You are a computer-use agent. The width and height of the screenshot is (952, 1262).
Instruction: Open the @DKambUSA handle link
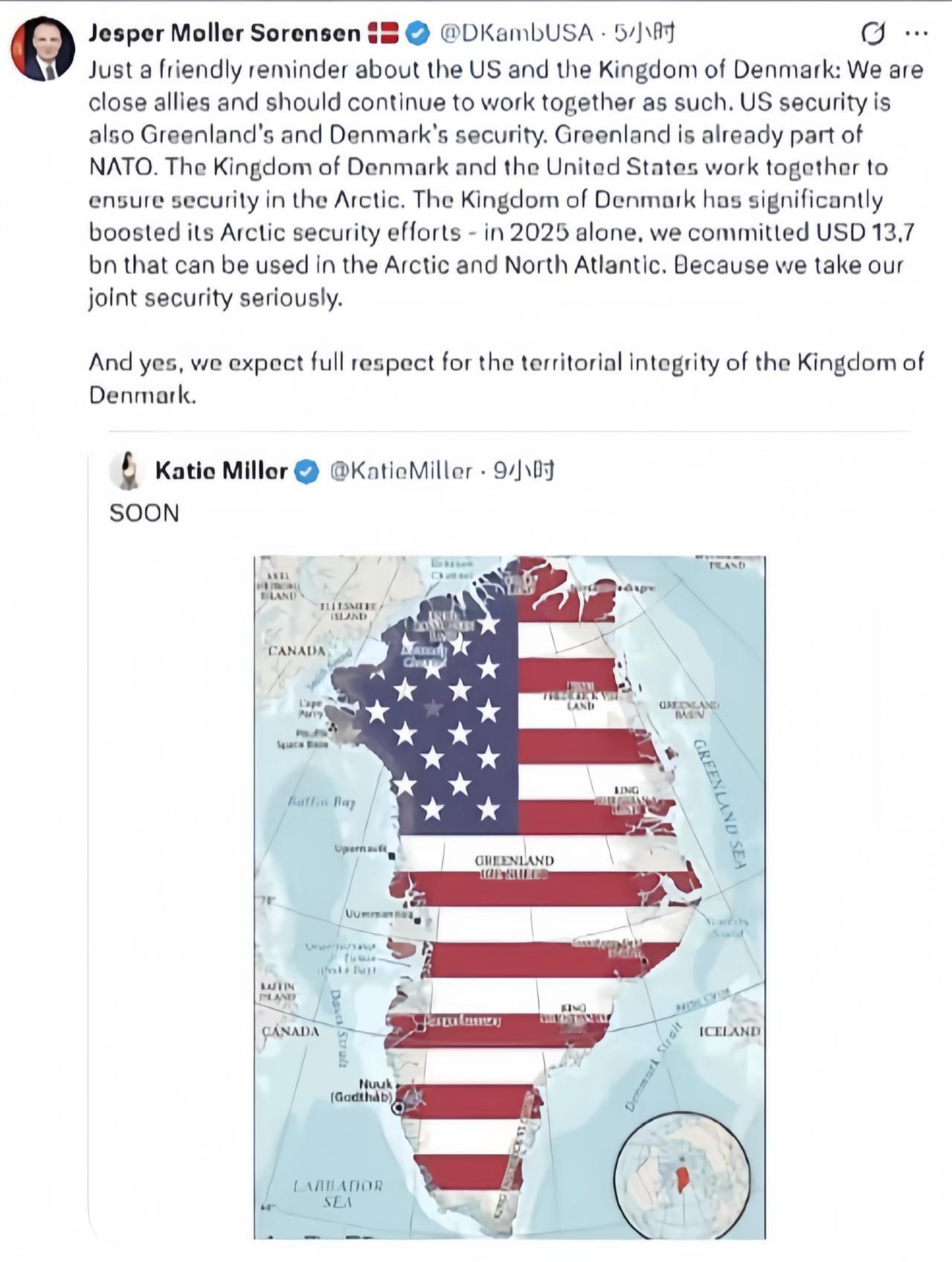point(516,33)
